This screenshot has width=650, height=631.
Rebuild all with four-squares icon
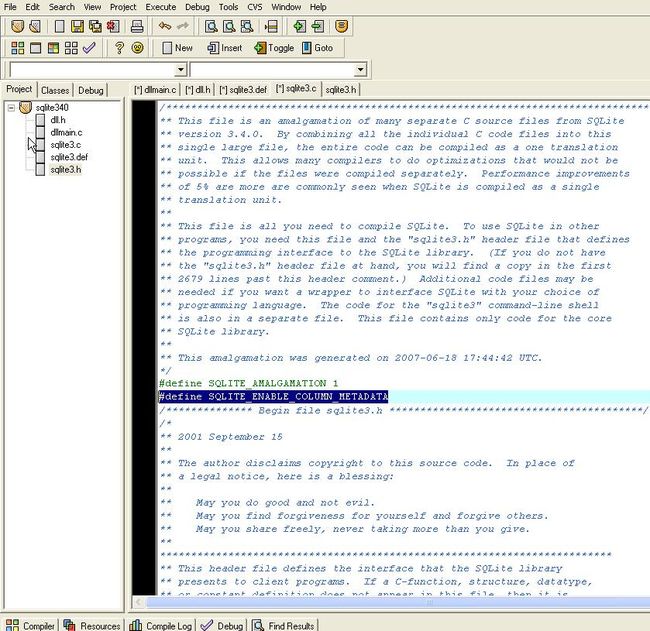tap(71, 48)
